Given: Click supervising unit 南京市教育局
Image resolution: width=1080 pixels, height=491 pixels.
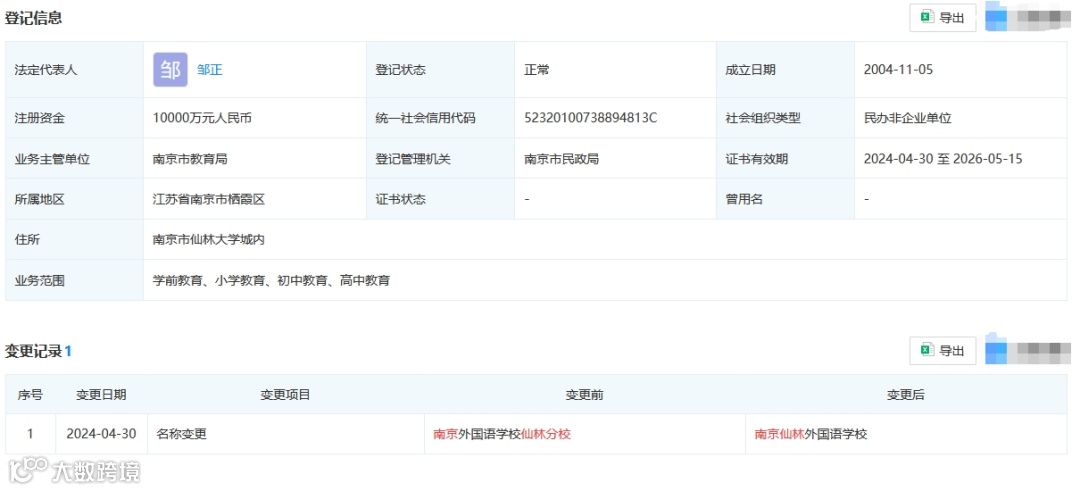Looking at the screenshot, I should point(189,159).
